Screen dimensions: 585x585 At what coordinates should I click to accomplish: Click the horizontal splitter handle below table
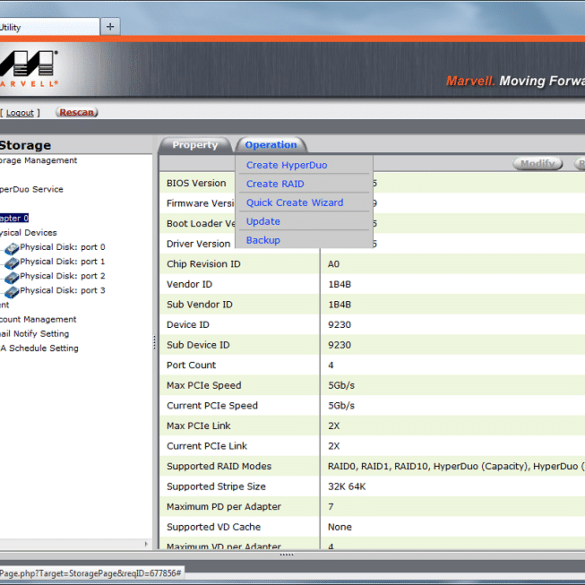tap(287, 555)
